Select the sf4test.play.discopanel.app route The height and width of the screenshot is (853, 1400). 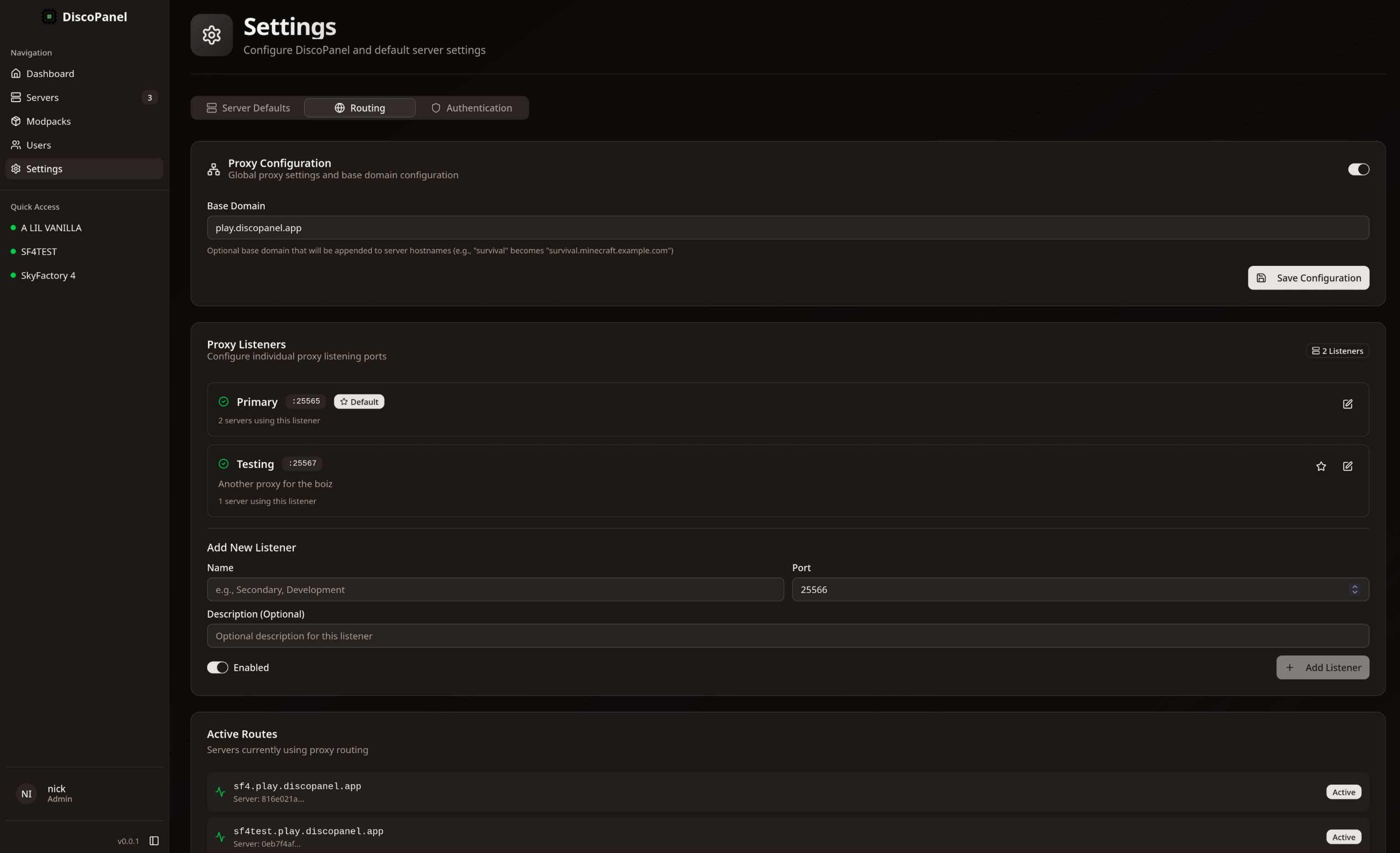(x=788, y=835)
